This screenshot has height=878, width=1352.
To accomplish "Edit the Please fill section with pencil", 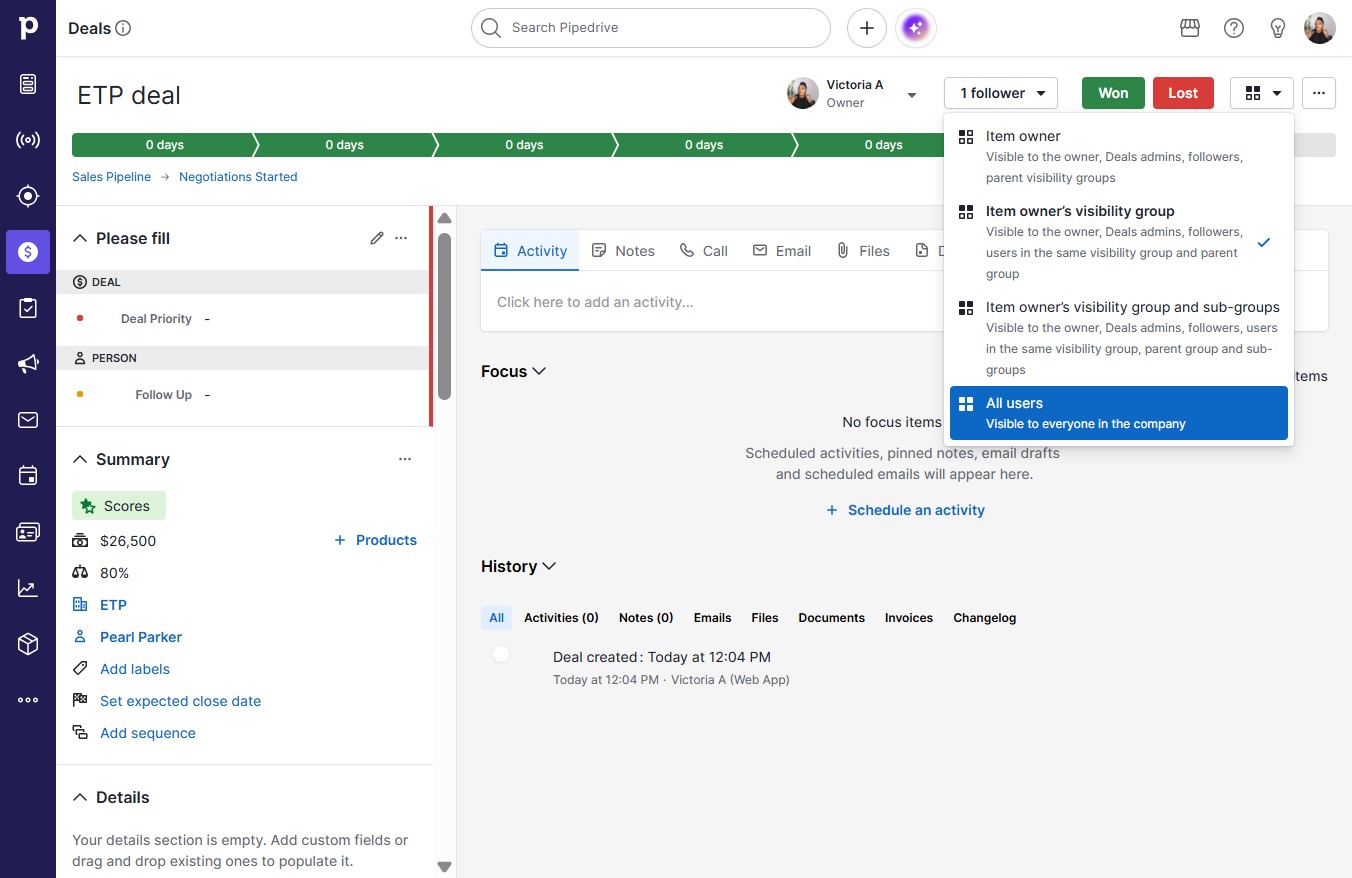I will coord(377,238).
